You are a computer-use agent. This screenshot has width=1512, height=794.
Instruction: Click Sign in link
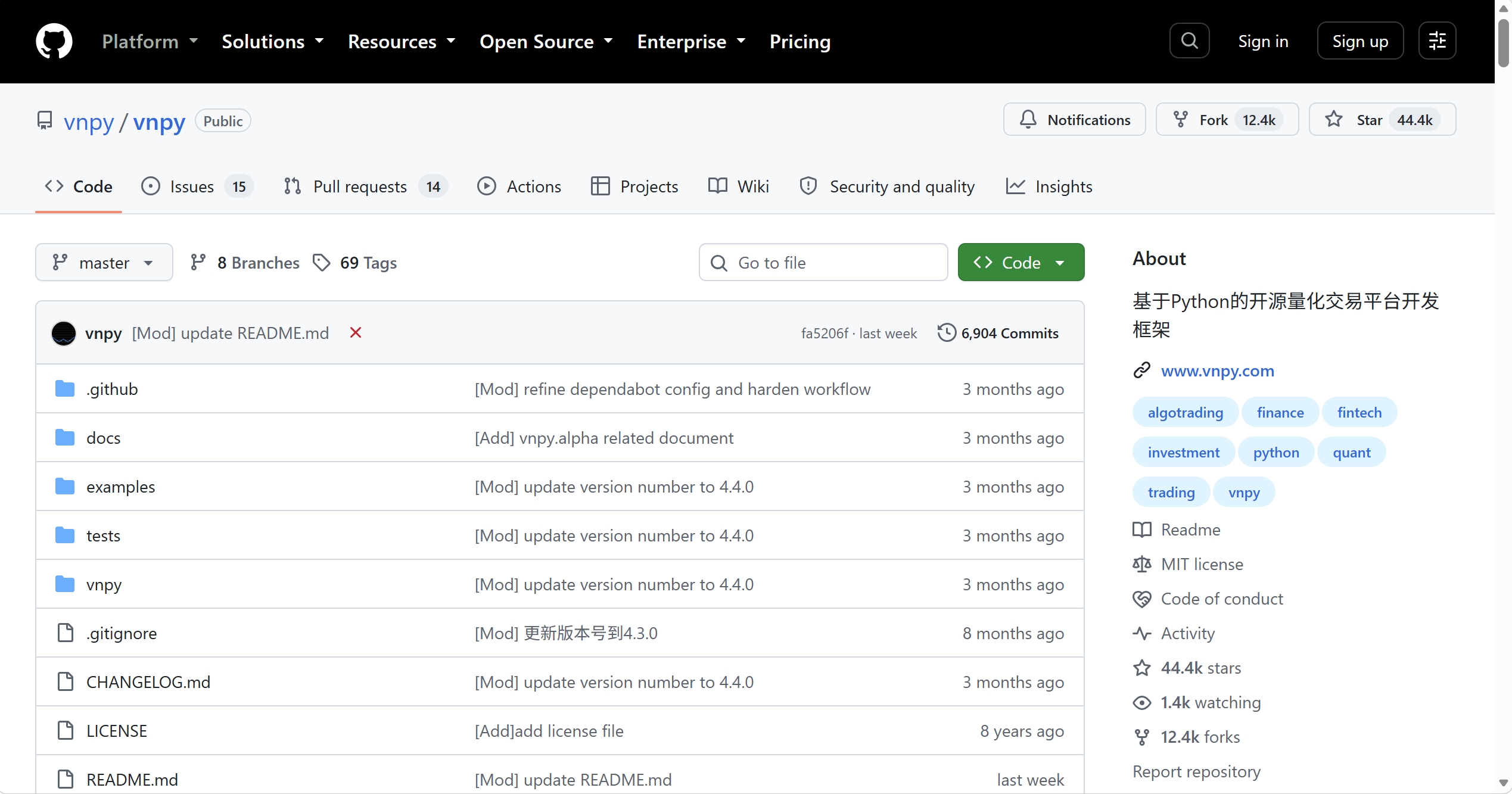(1263, 41)
